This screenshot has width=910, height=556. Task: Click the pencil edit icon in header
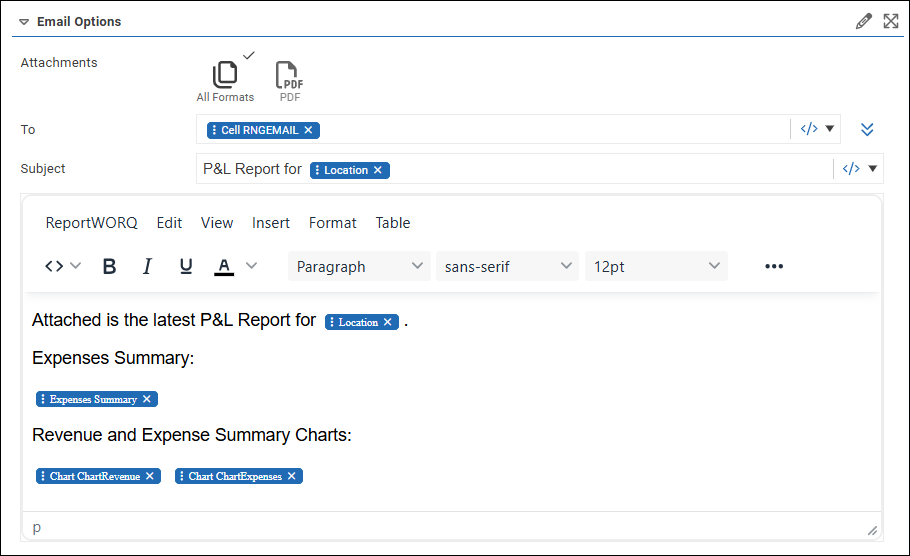tap(864, 21)
